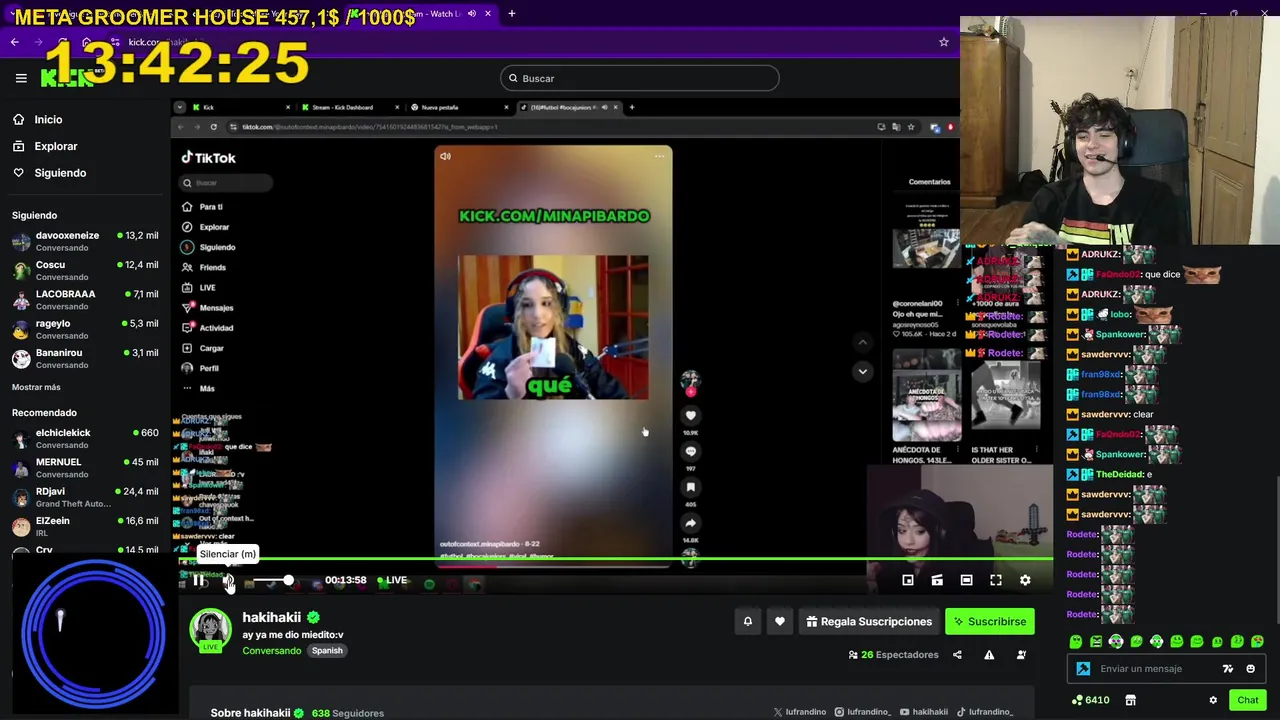1280x720 pixels.
Task: Click Mensajes in streamed TikTok page
Action: click(216, 308)
